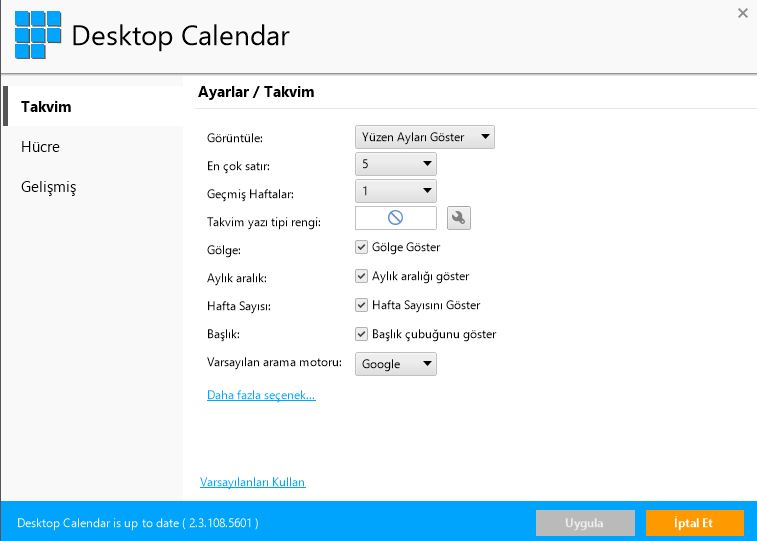Image resolution: width=757 pixels, height=541 pixels.
Task: Click the Hafta Sayısı: label
Action: tap(238, 306)
